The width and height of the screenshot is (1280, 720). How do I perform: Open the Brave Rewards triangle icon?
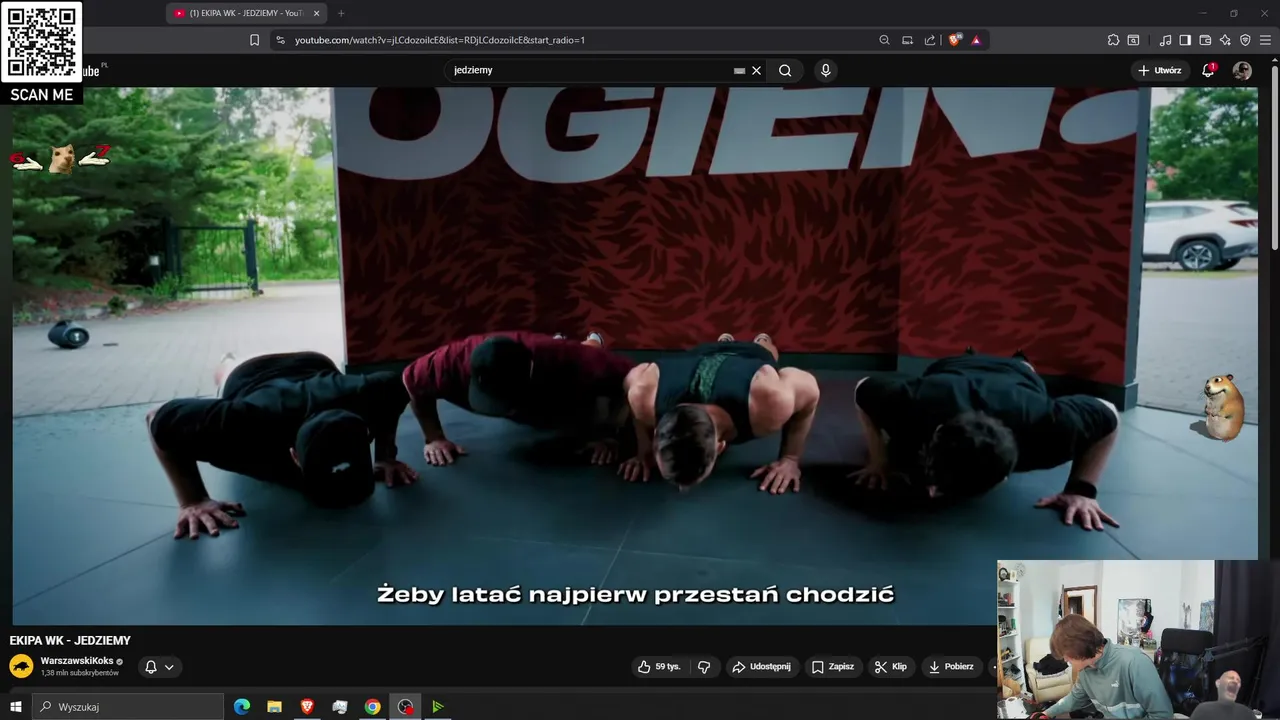(976, 40)
